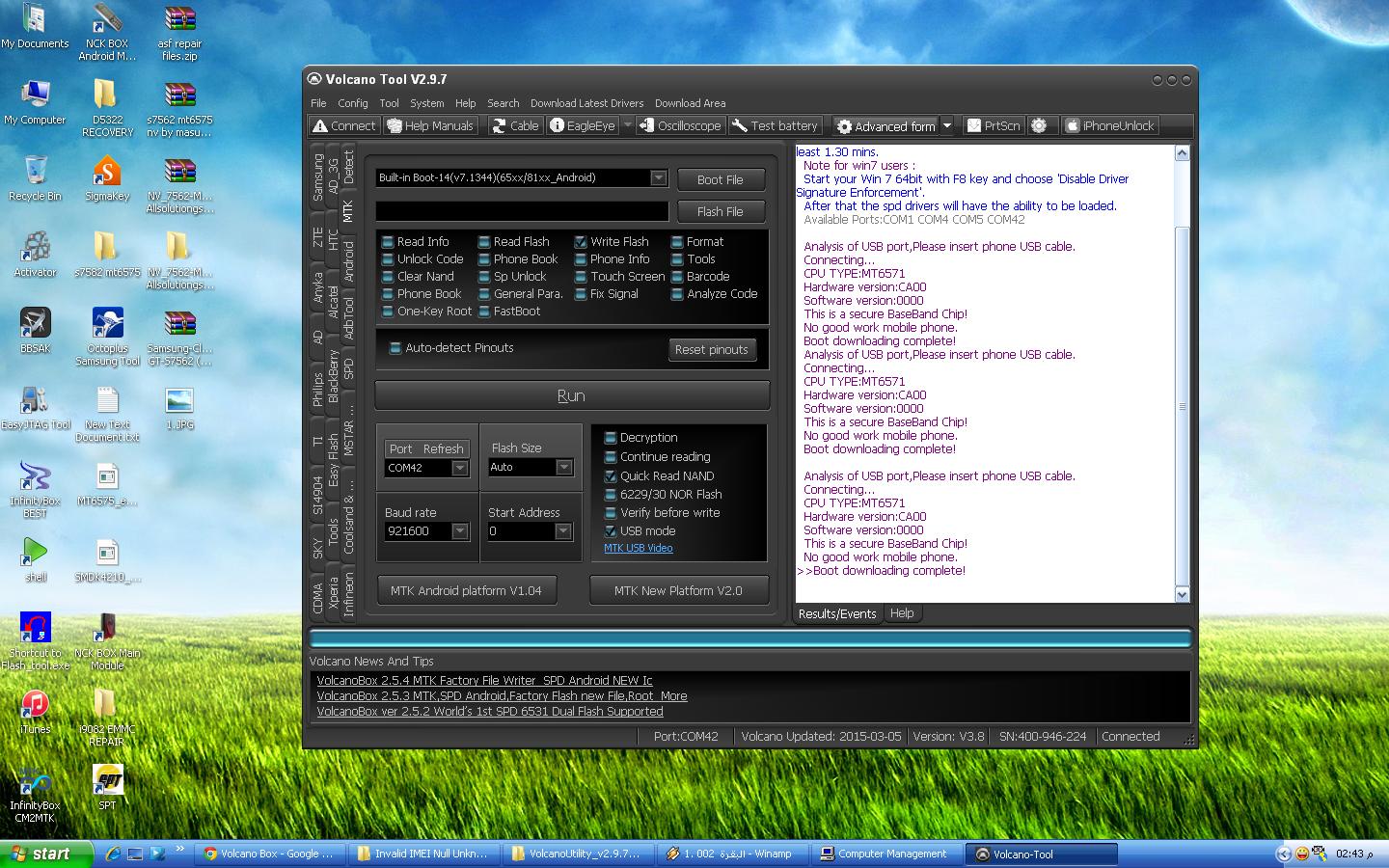Open the Advanced form button
Viewport: 1389px width, 868px height.
click(x=885, y=126)
